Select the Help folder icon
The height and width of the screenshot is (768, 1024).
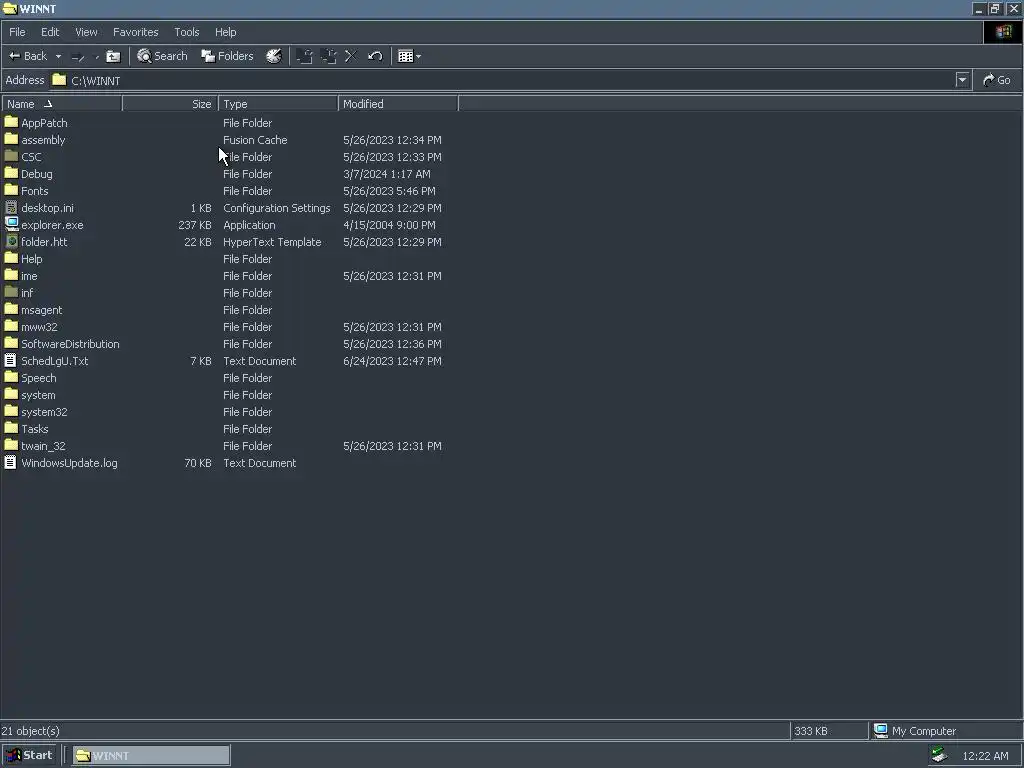[x=11, y=258]
